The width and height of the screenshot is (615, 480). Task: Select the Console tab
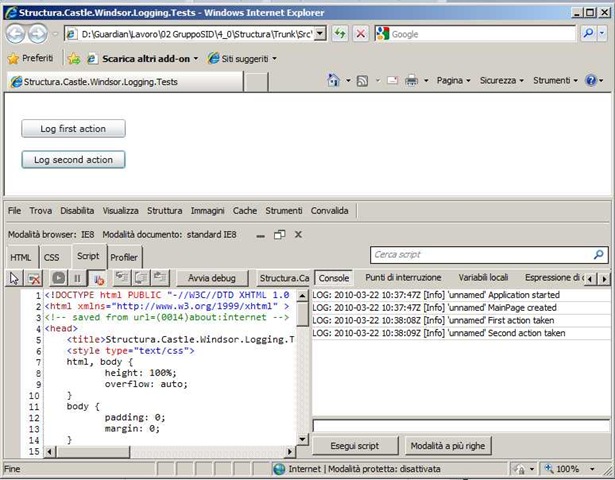334,278
